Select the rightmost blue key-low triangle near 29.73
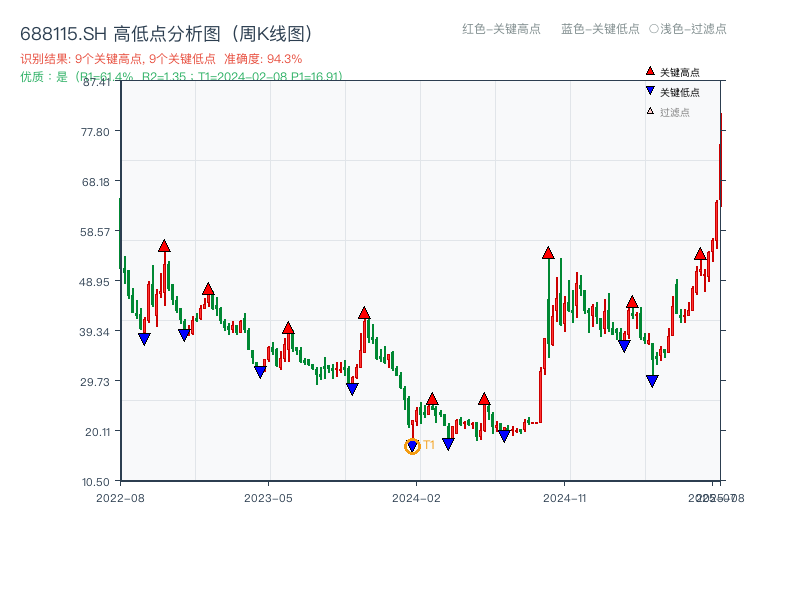 652,381
